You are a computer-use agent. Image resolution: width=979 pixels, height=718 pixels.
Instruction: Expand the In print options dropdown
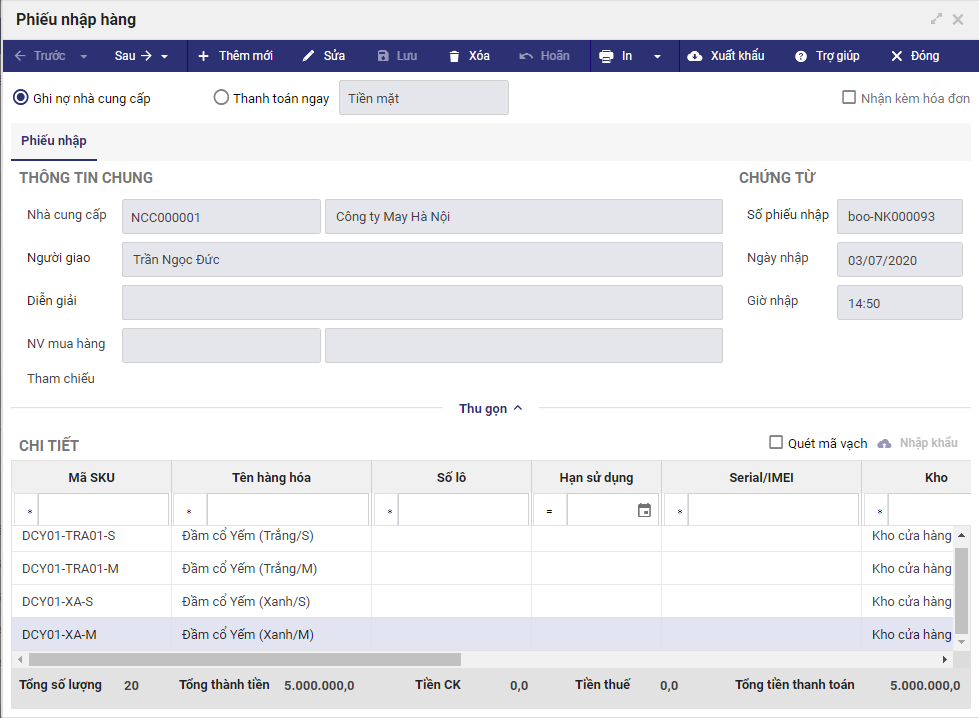pyautogui.click(x=657, y=56)
